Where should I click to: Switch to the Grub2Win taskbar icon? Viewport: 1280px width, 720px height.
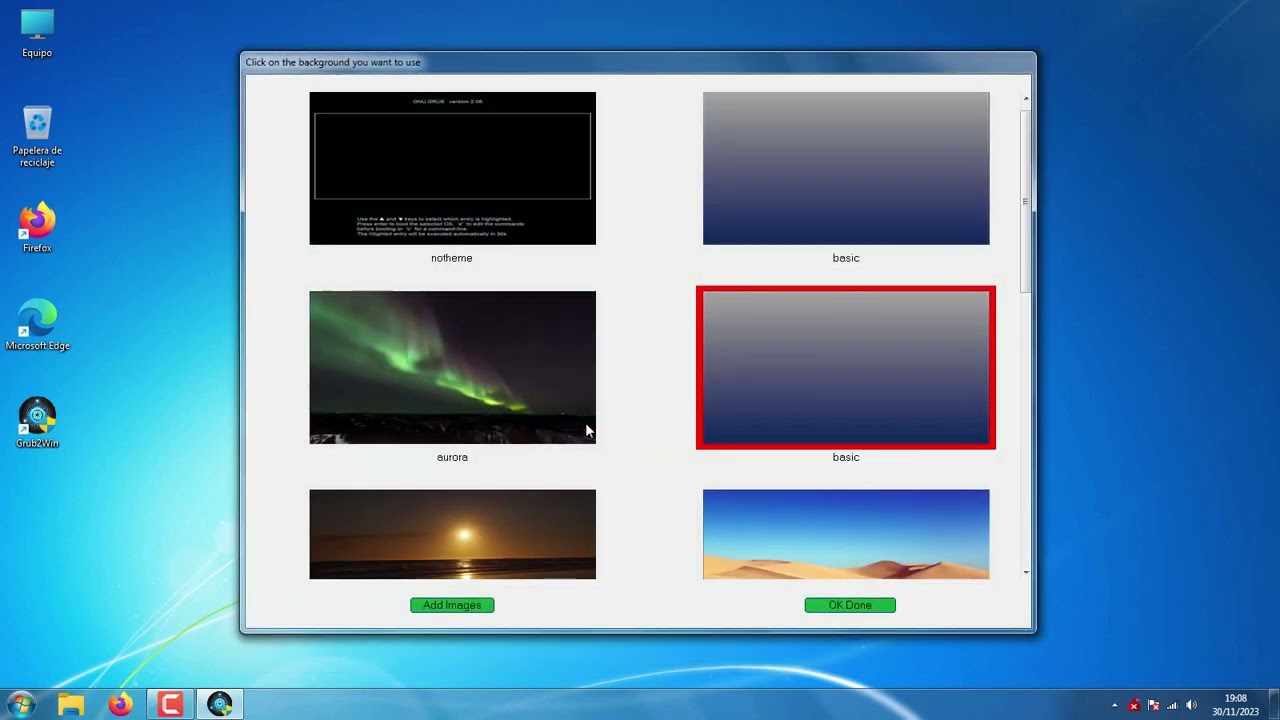click(x=220, y=704)
